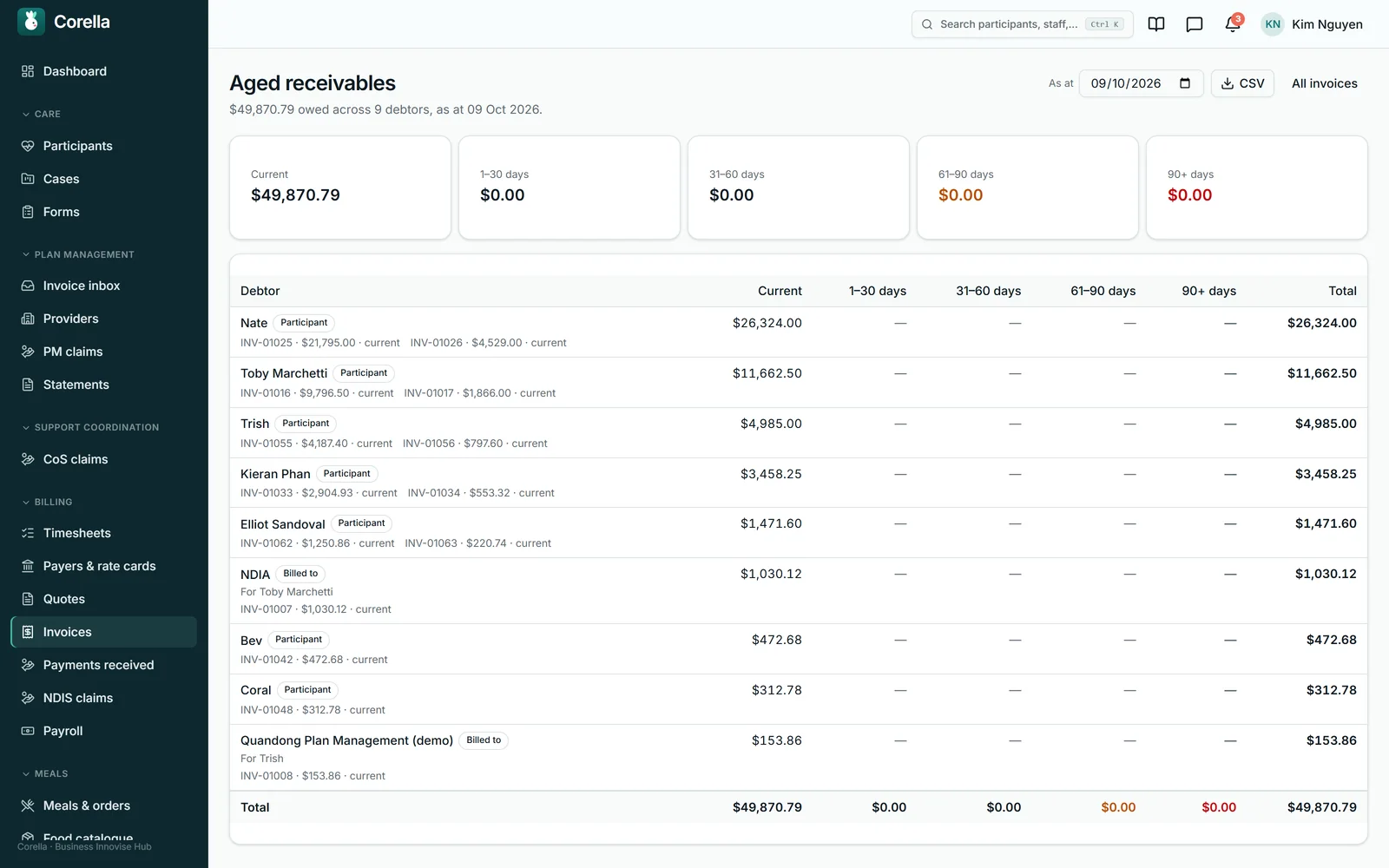Click the Cases folder icon

pyautogui.click(x=28, y=179)
